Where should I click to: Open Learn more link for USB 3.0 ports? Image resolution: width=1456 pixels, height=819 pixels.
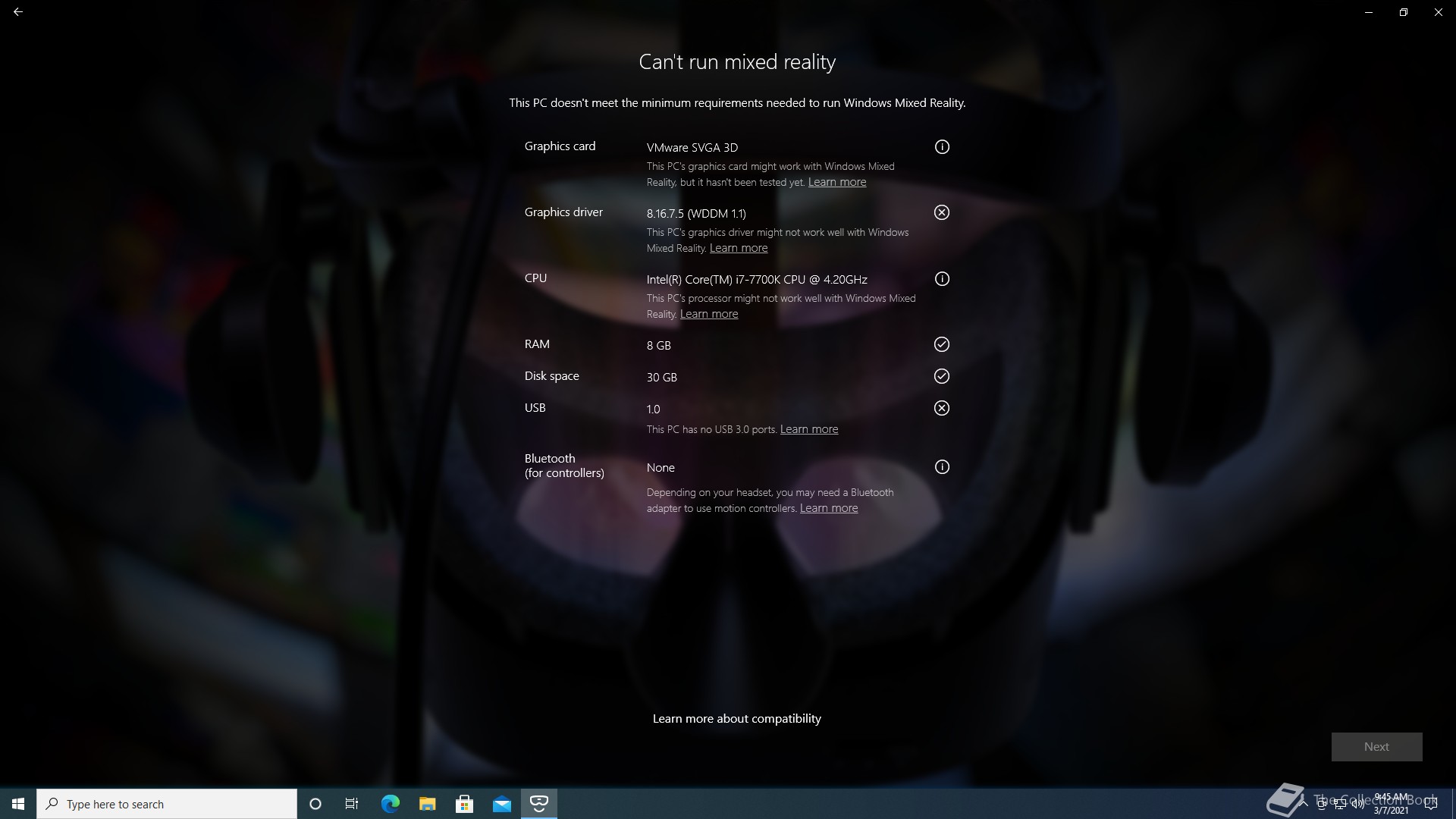point(809,429)
